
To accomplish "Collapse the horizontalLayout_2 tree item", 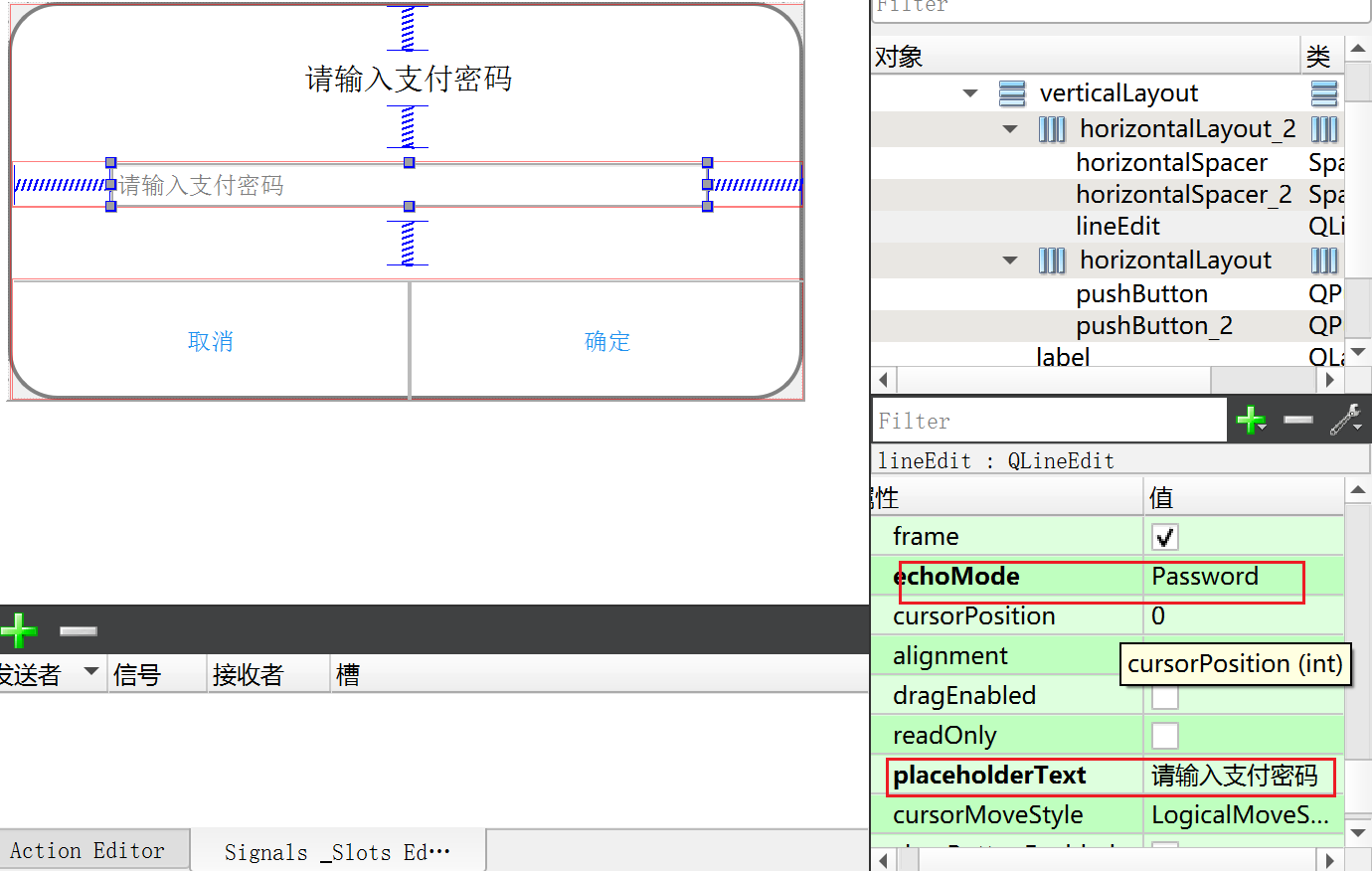I will point(1009,129).
